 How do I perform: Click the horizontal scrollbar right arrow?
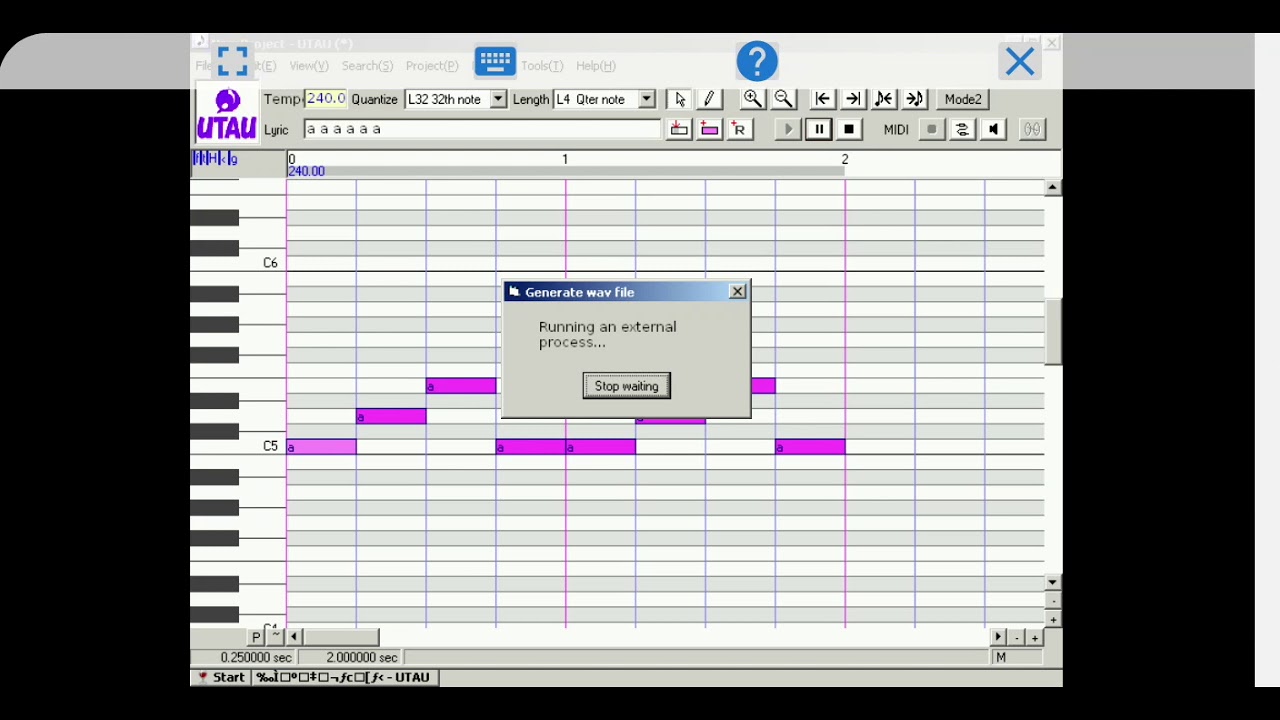[997, 637]
